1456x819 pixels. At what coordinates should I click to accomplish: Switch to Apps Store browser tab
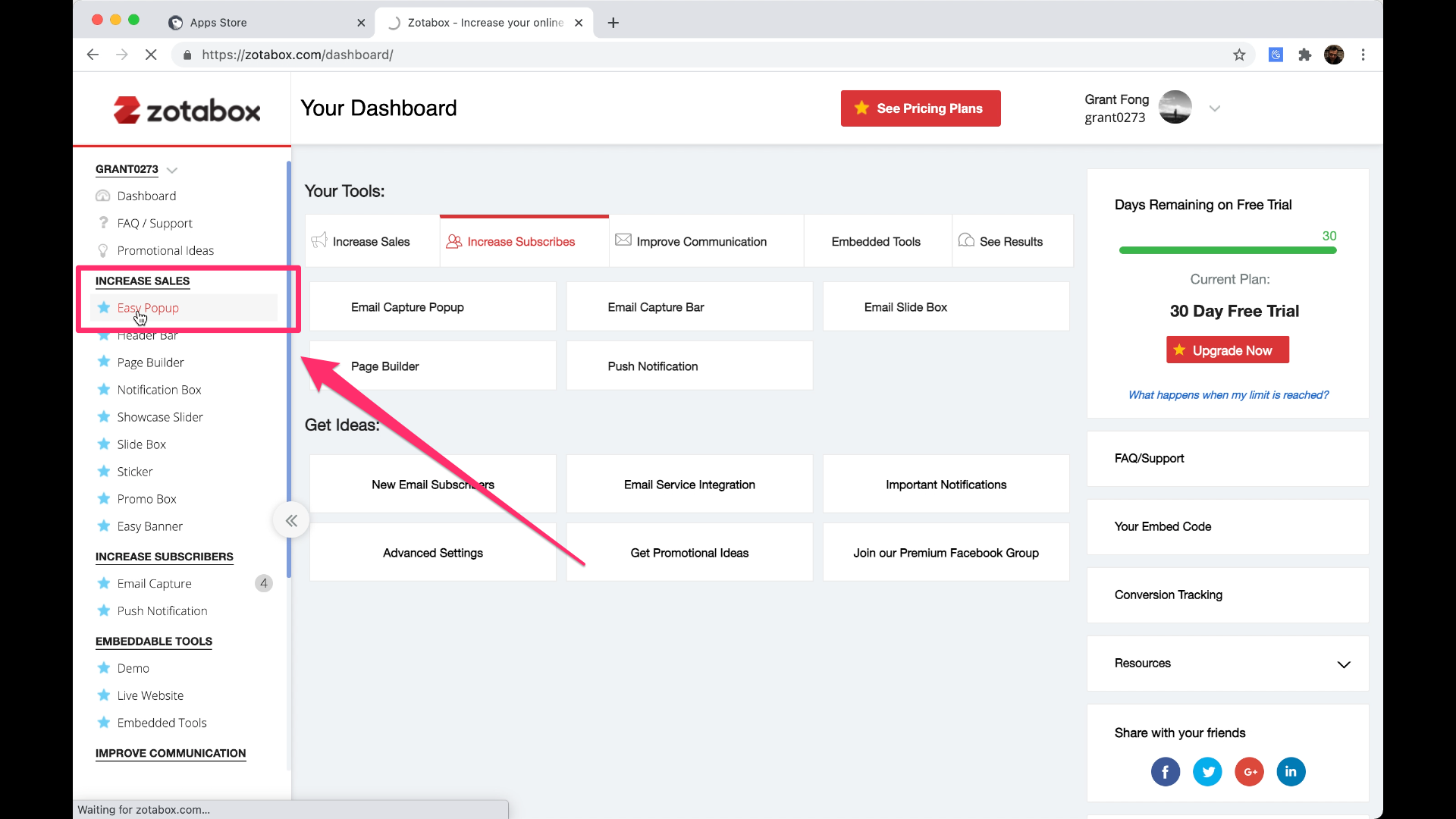(x=267, y=23)
